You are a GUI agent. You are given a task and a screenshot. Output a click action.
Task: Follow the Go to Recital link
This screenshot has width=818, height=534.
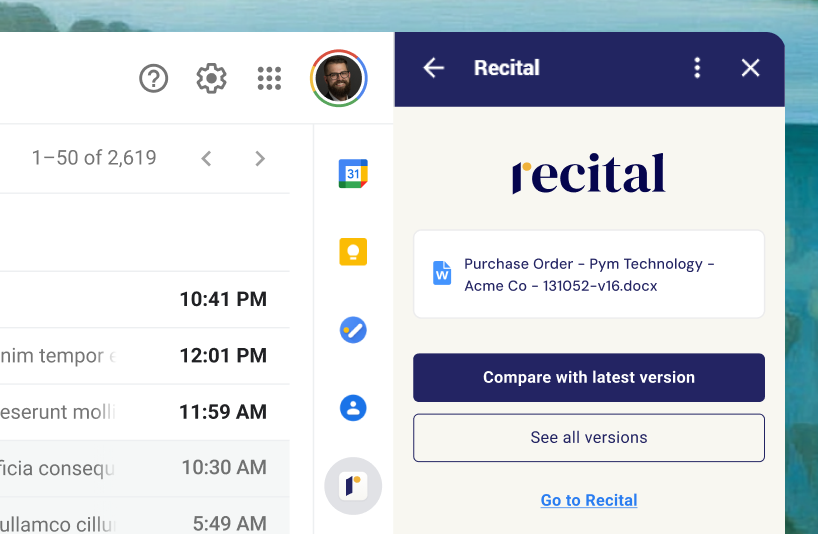coord(589,500)
